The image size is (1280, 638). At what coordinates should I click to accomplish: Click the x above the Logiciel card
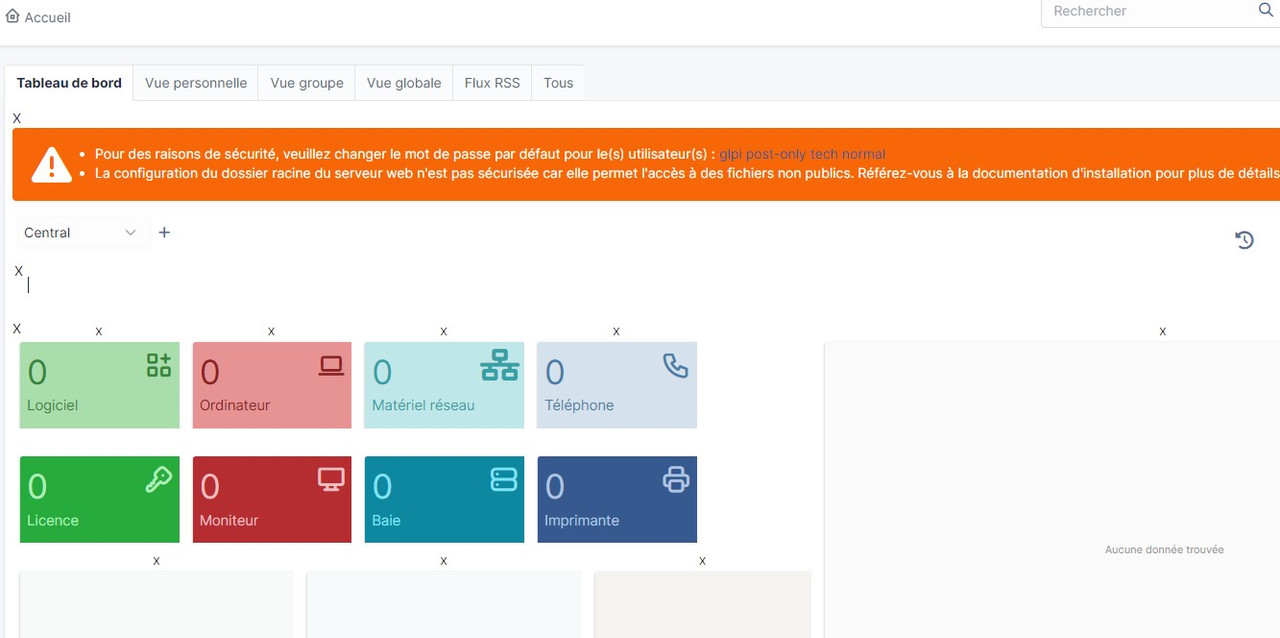[99, 331]
